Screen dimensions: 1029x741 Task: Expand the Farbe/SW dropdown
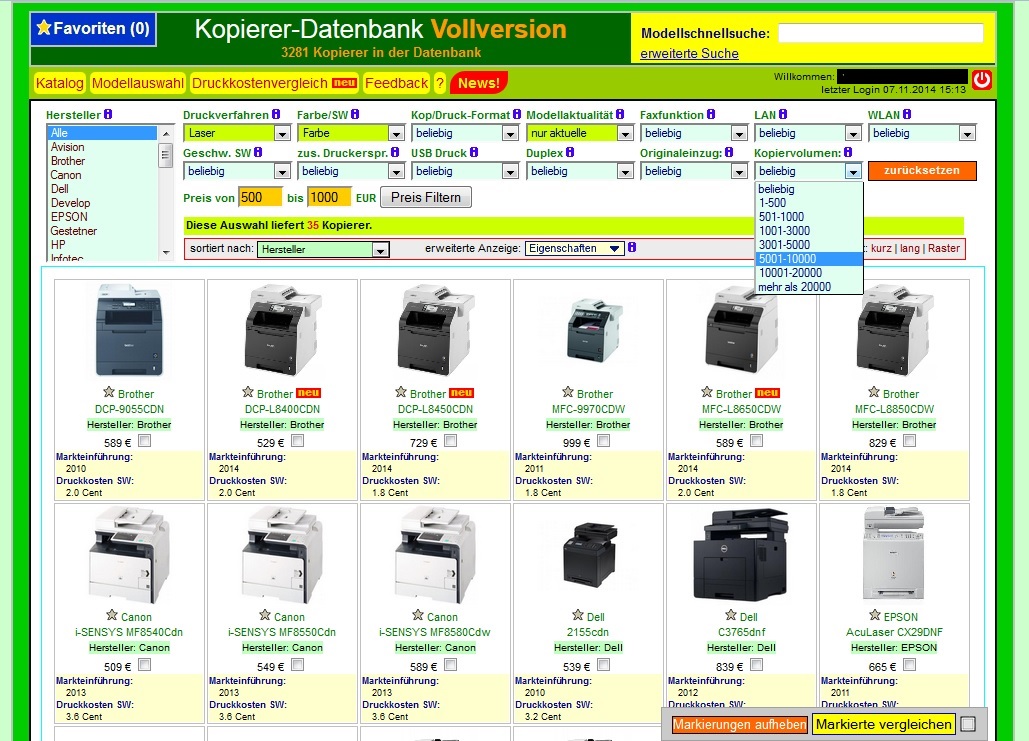click(x=351, y=133)
